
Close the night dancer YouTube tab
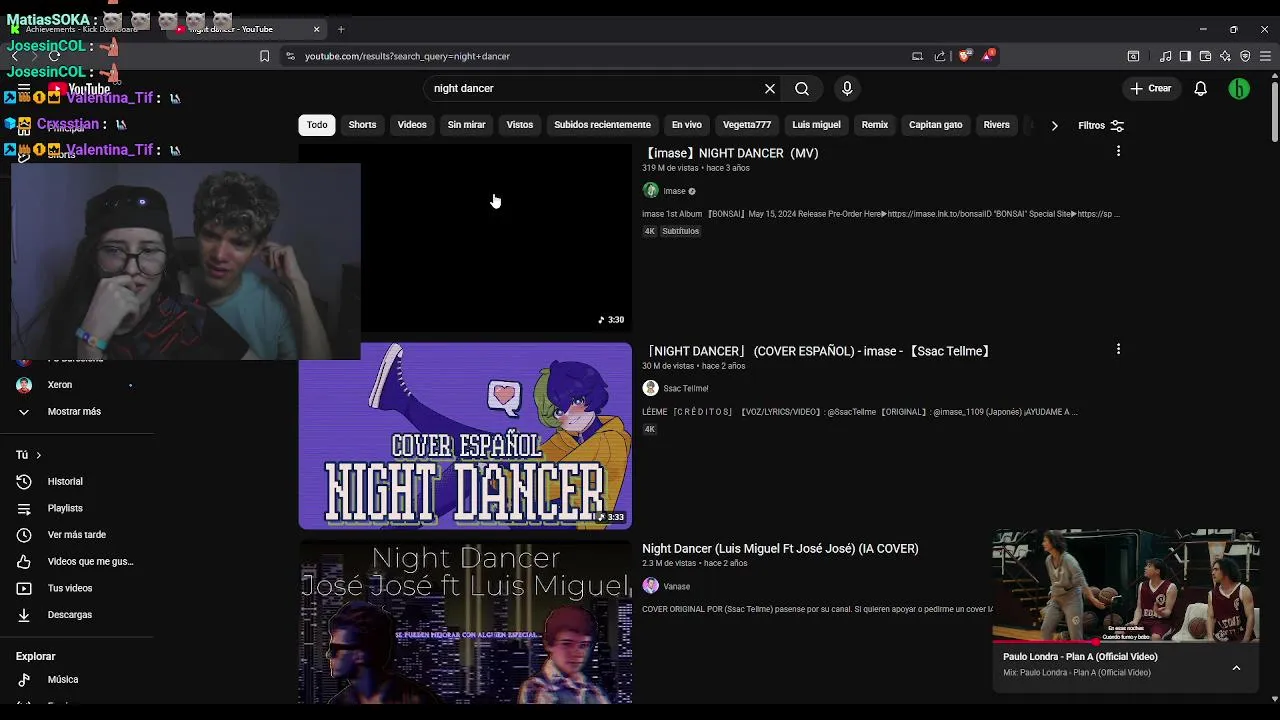coord(317,29)
